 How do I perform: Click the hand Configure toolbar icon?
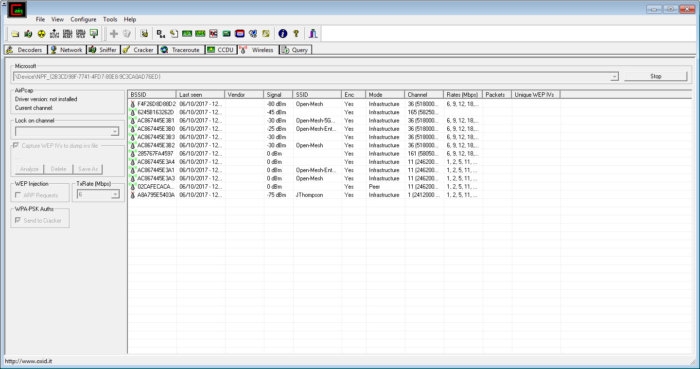coord(144,33)
